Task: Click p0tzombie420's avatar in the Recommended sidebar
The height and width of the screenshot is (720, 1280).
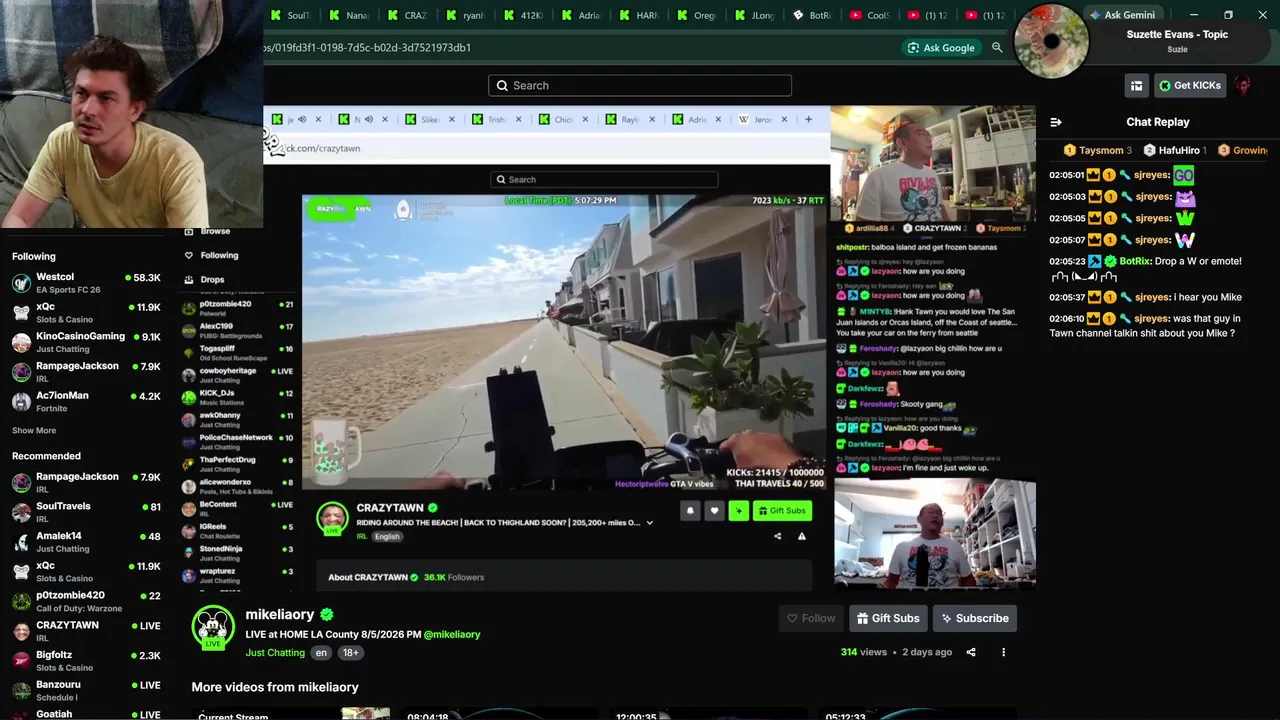Action: [21, 601]
